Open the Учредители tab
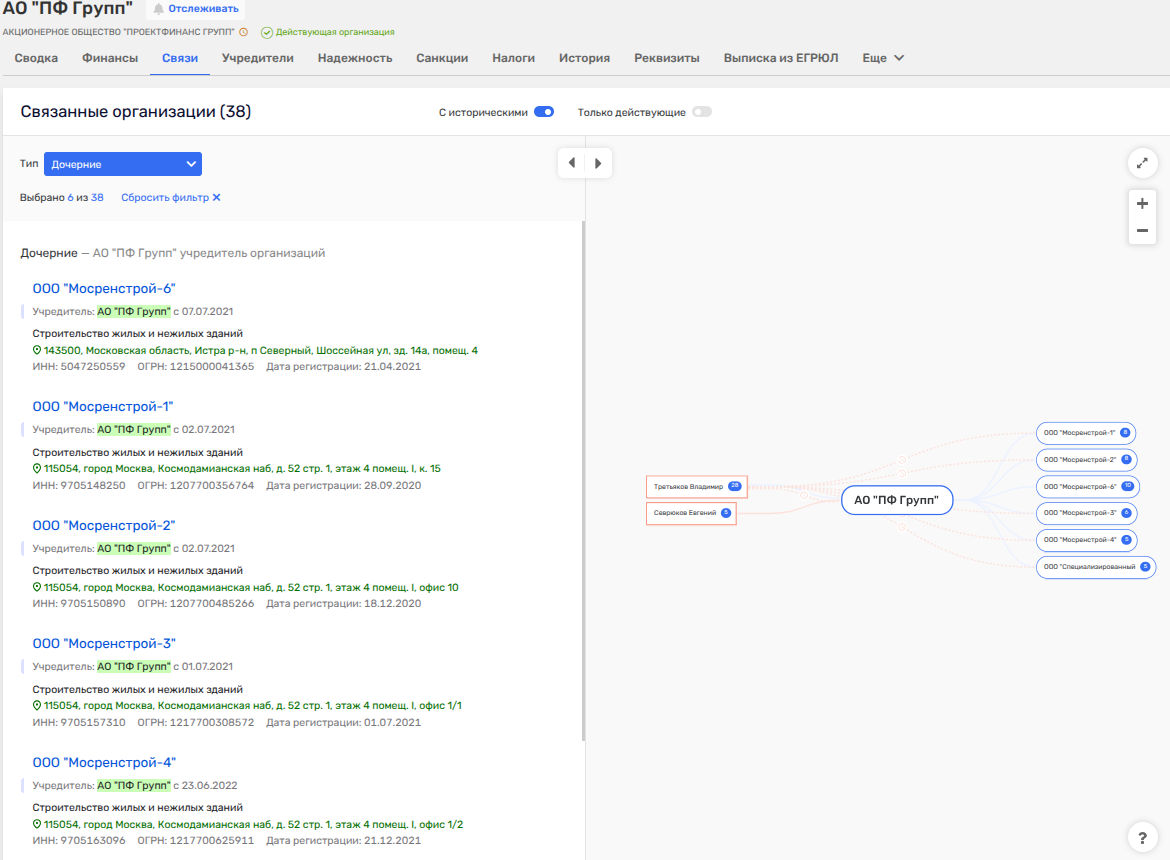 click(x=258, y=58)
